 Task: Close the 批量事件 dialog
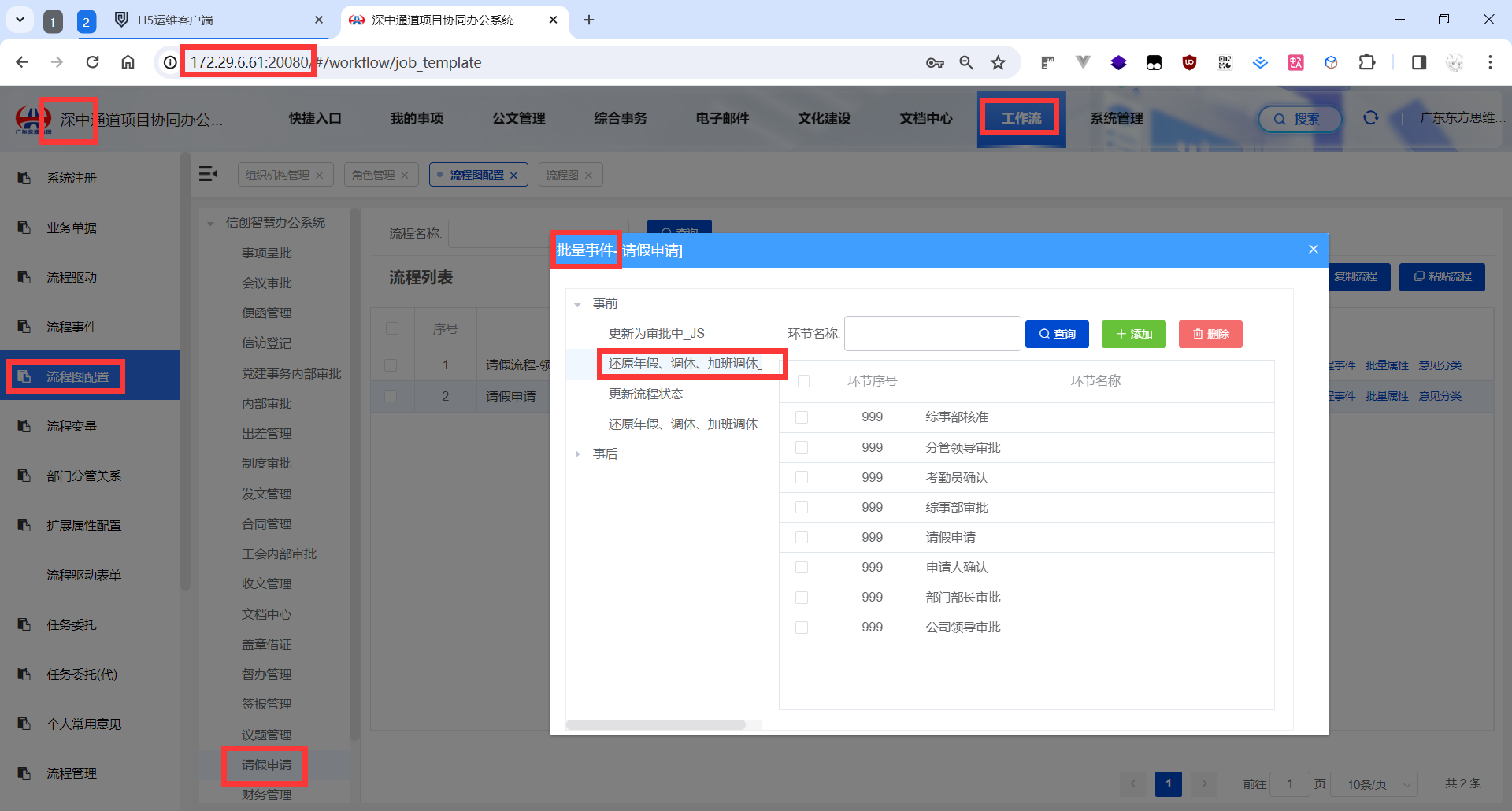[1314, 250]
